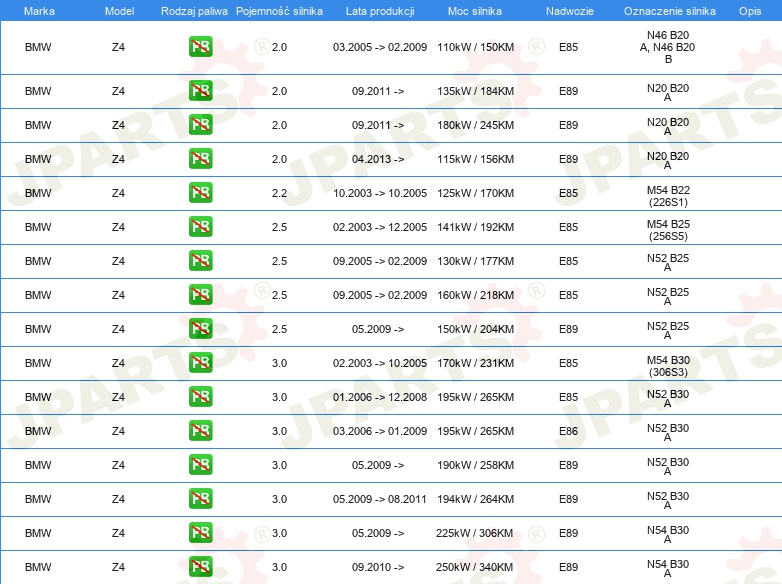The height and width of the screenshot is (584, 782).
Task: Select the 02.2003 -> 12.2005 production years cell
Action: click(x=380, y=227)
